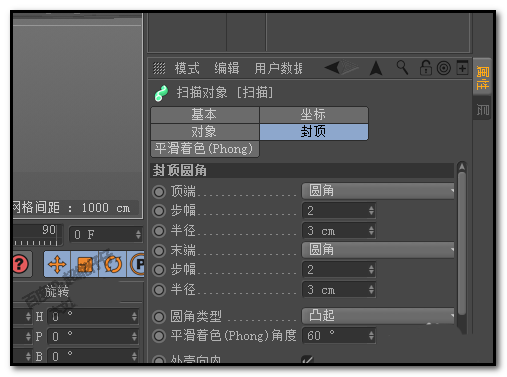Screen dimensions: 507x377
Task: Click the stepper on H rotation field
Action: pyautogui.click(x=134, y=316)
